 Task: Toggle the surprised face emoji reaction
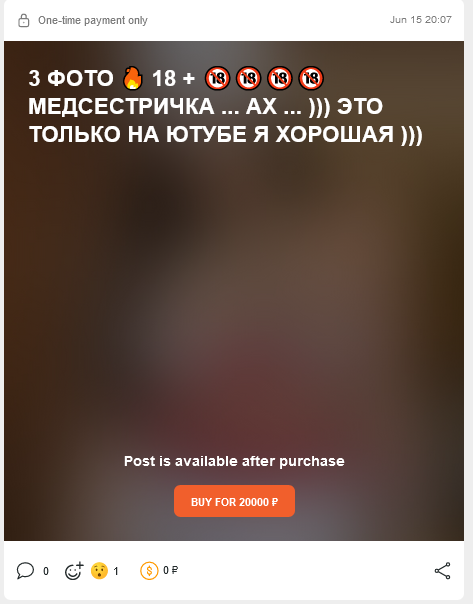click(99, 570)
